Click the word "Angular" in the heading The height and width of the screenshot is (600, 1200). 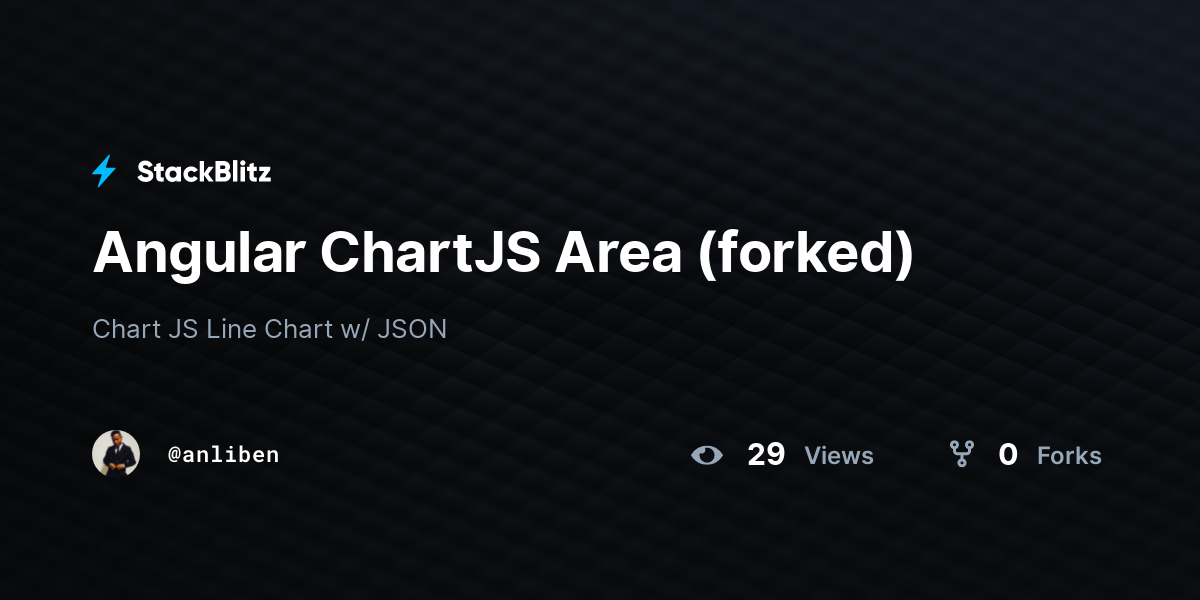(x=199, y=254)
